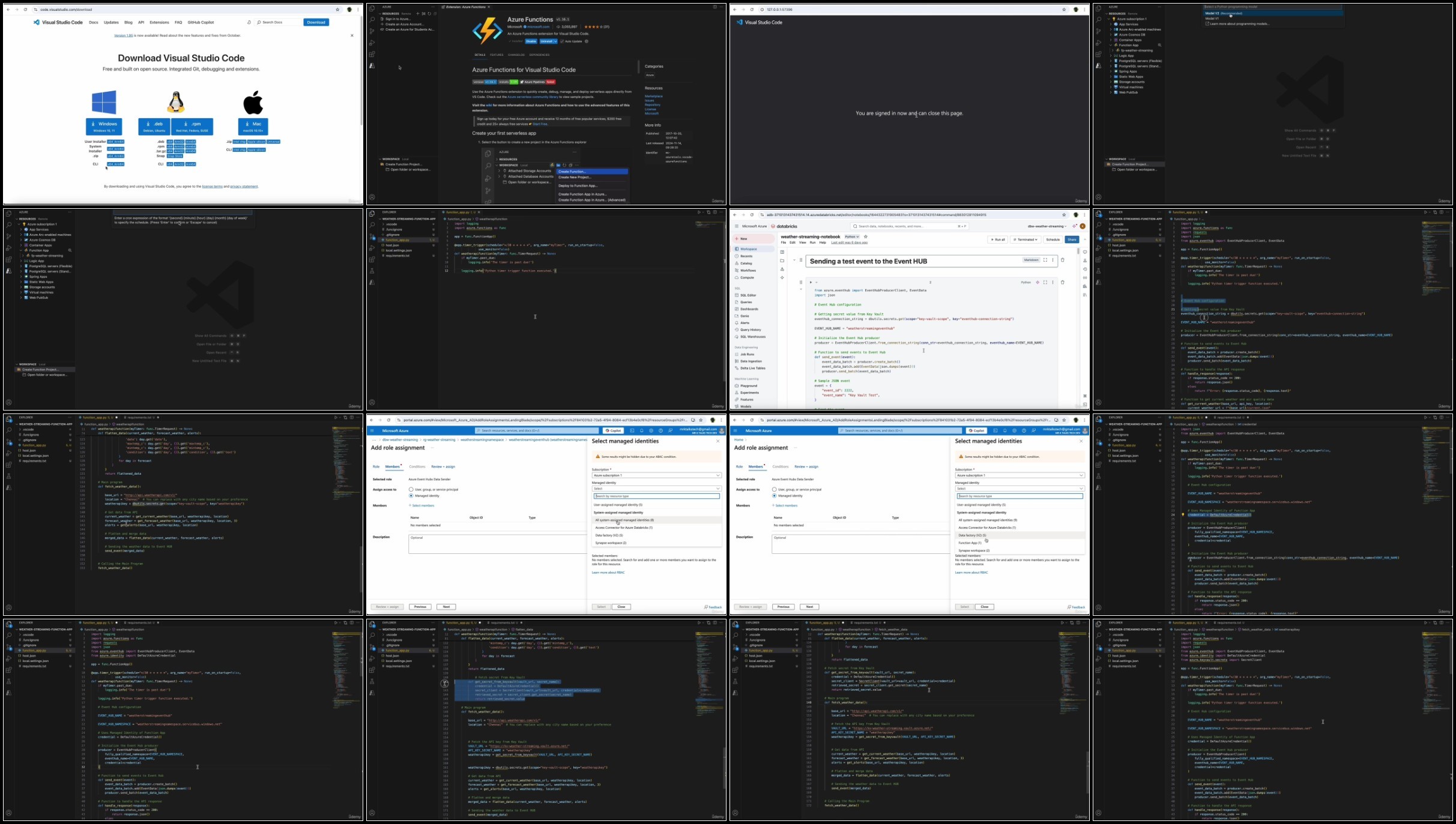The width and height of the screenshot is (1456, 824).
Task: Click the extension settings gear beside Auto Update
Action: (587, 41)
